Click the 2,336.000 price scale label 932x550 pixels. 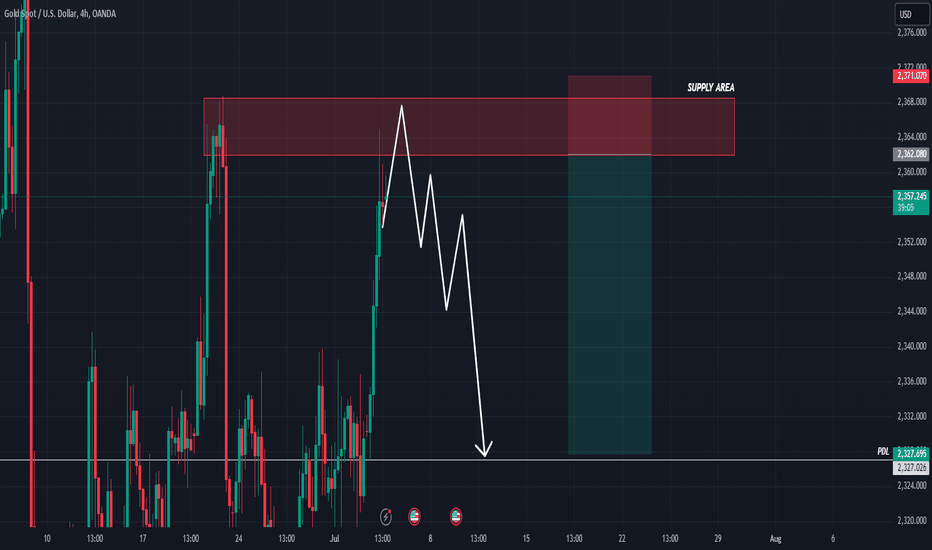[912, 381]
